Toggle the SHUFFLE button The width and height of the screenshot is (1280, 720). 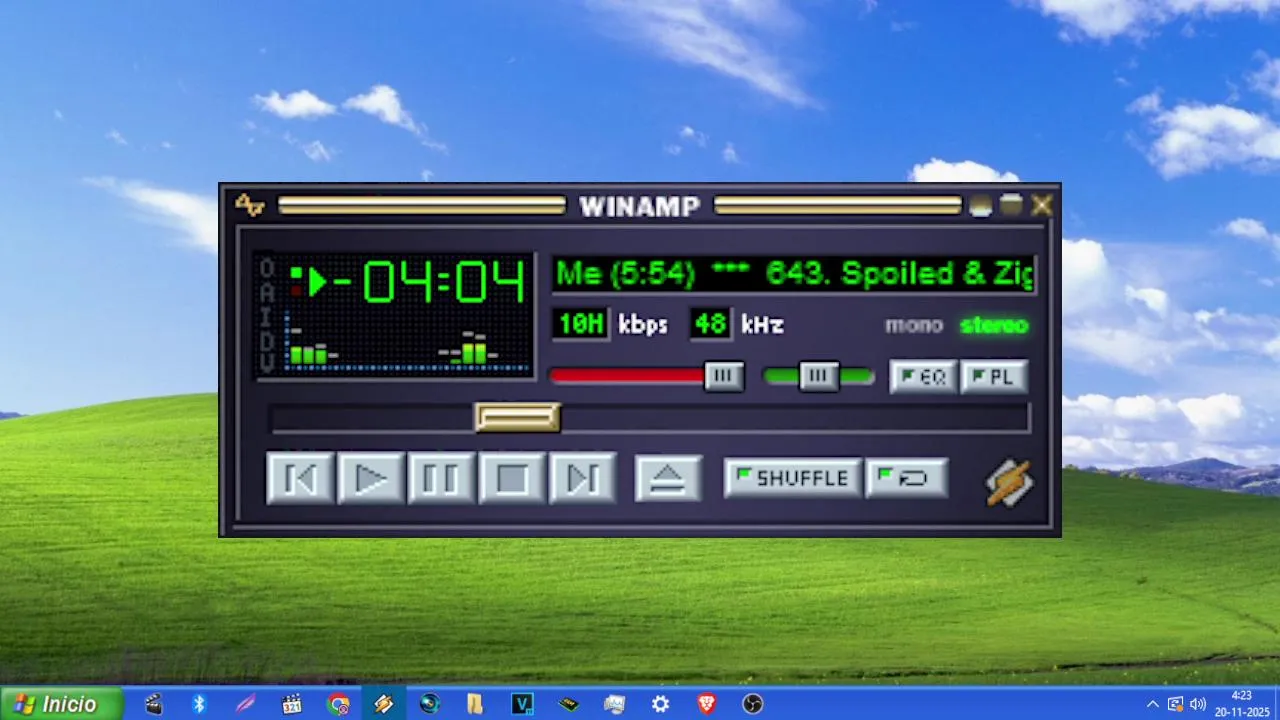click(x=792, y=478)
